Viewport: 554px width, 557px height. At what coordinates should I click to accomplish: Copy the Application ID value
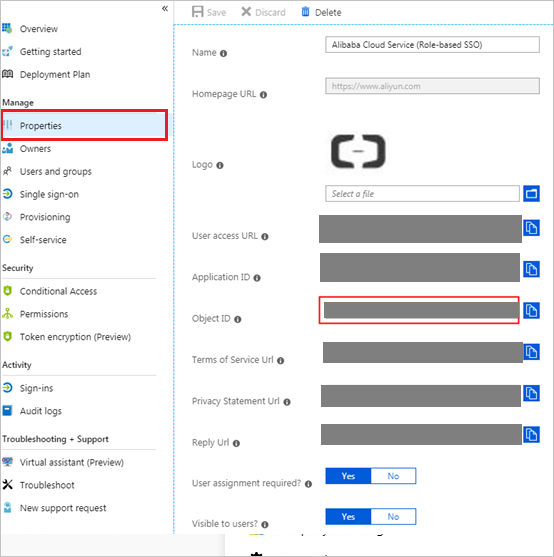click(531, 269)
